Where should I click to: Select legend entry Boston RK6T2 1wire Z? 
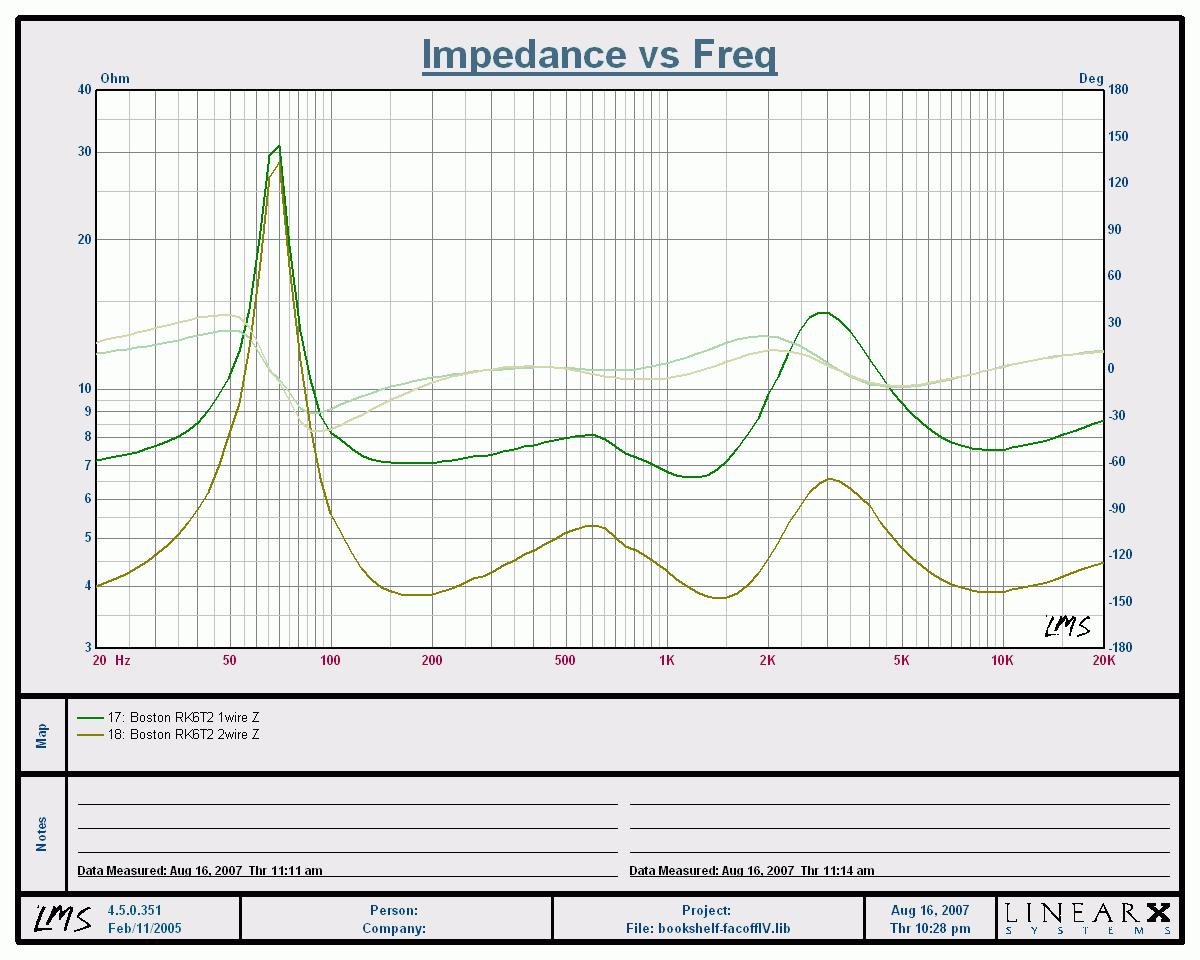pos(184,718)
